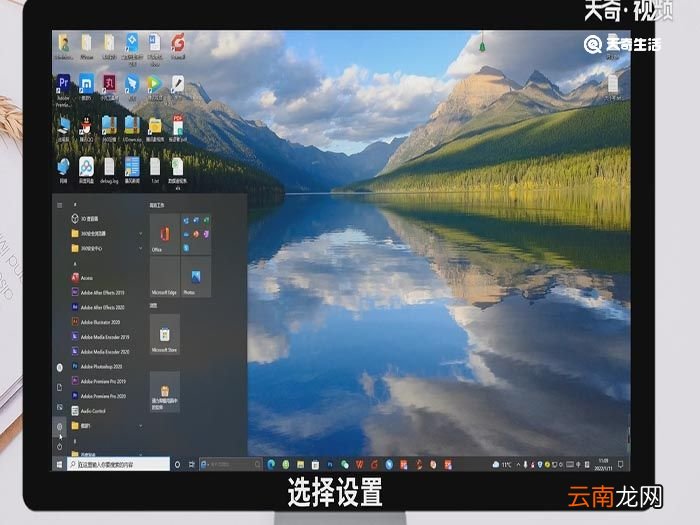Open the weather 11°C taskbar widget
The width and height of the screenshot is (700, 525).
(x=501, y=465)
